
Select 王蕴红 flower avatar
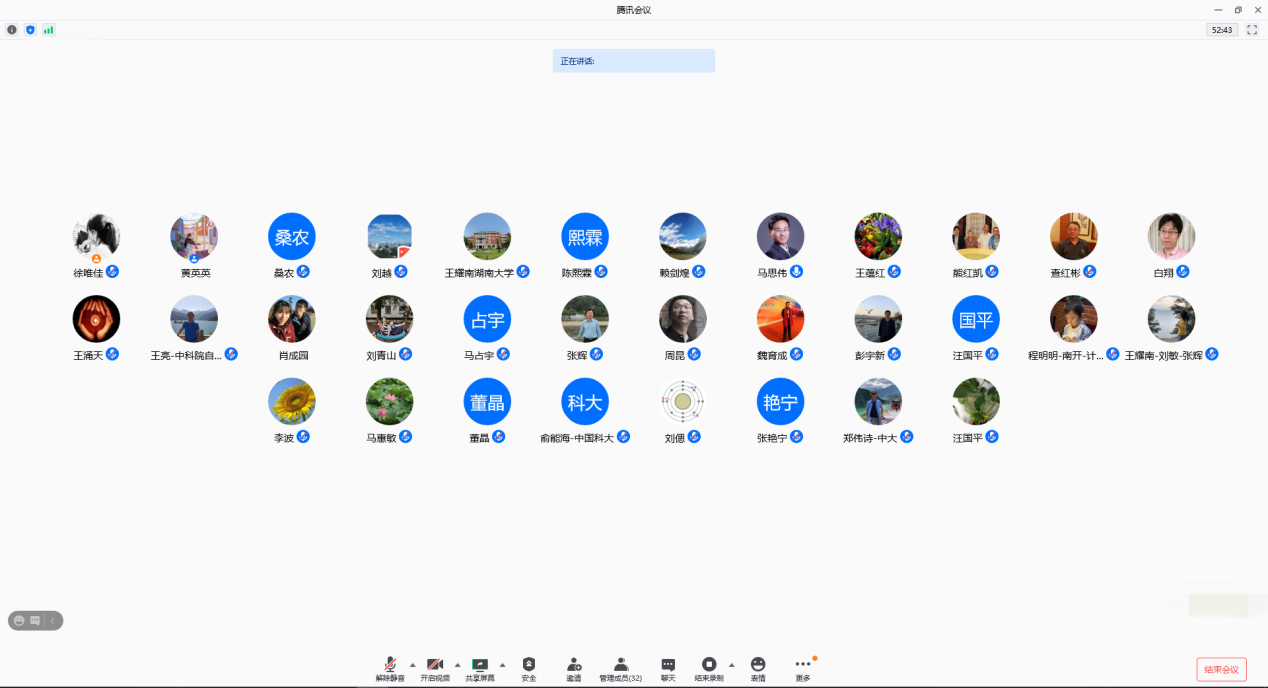click(878, 237)
